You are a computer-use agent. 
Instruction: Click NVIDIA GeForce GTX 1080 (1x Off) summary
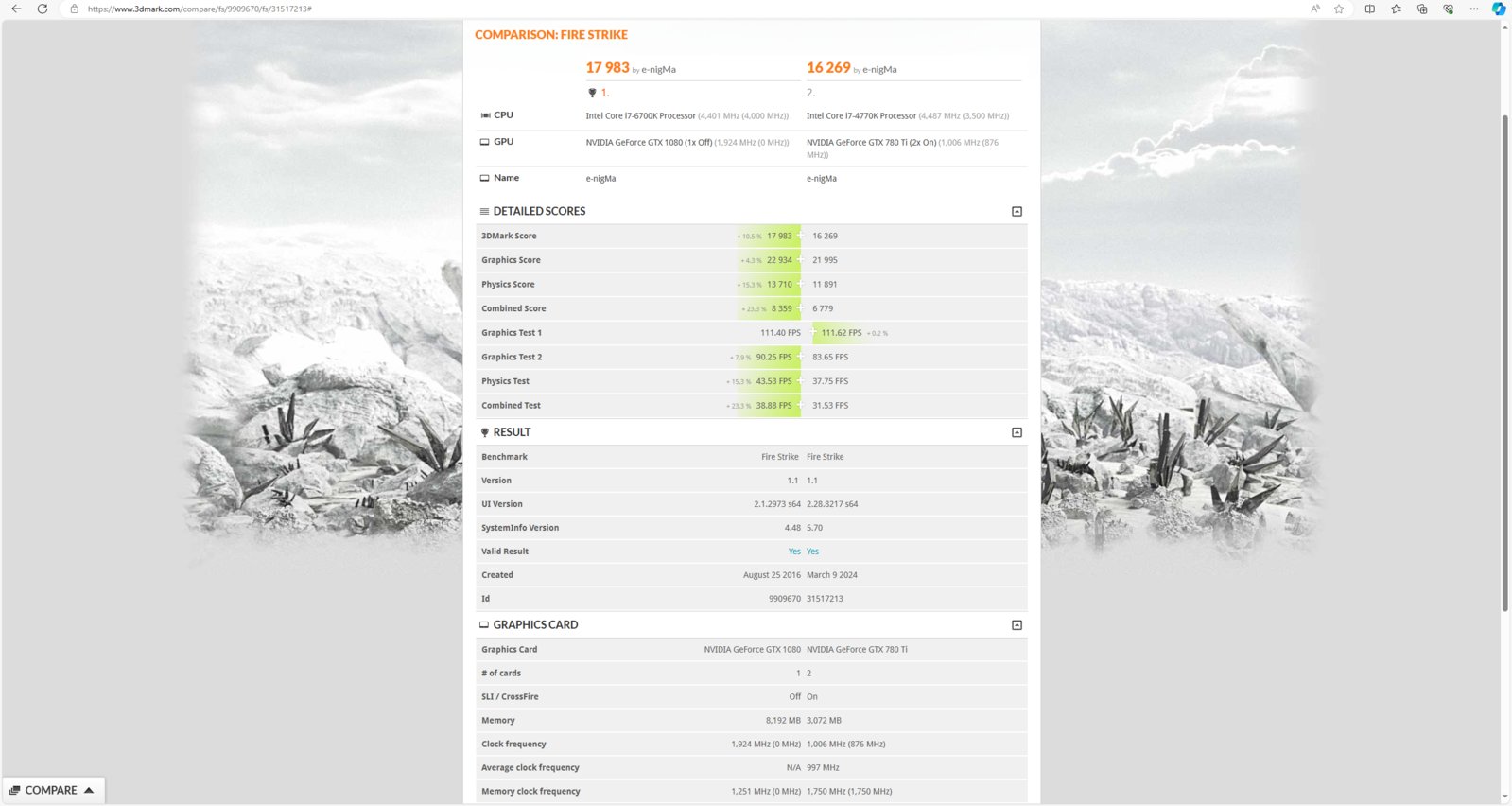pyautogui.click(x=649, y=143)
